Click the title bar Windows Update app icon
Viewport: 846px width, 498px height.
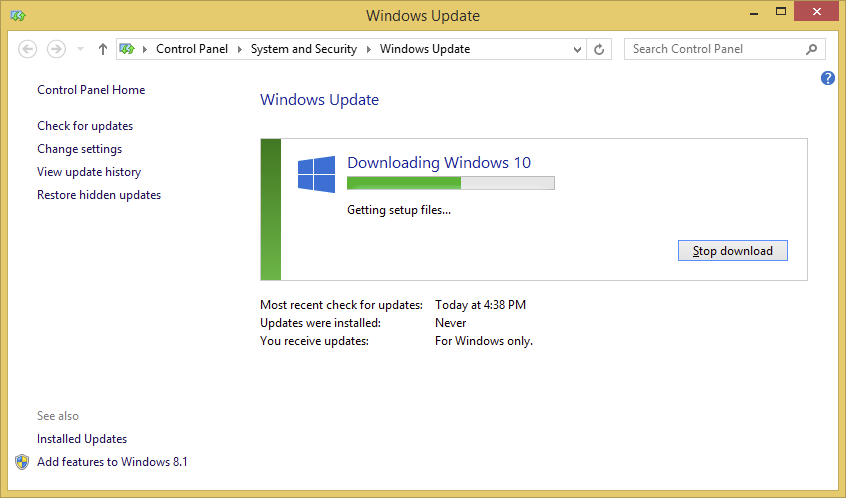(x=18, y=16)
